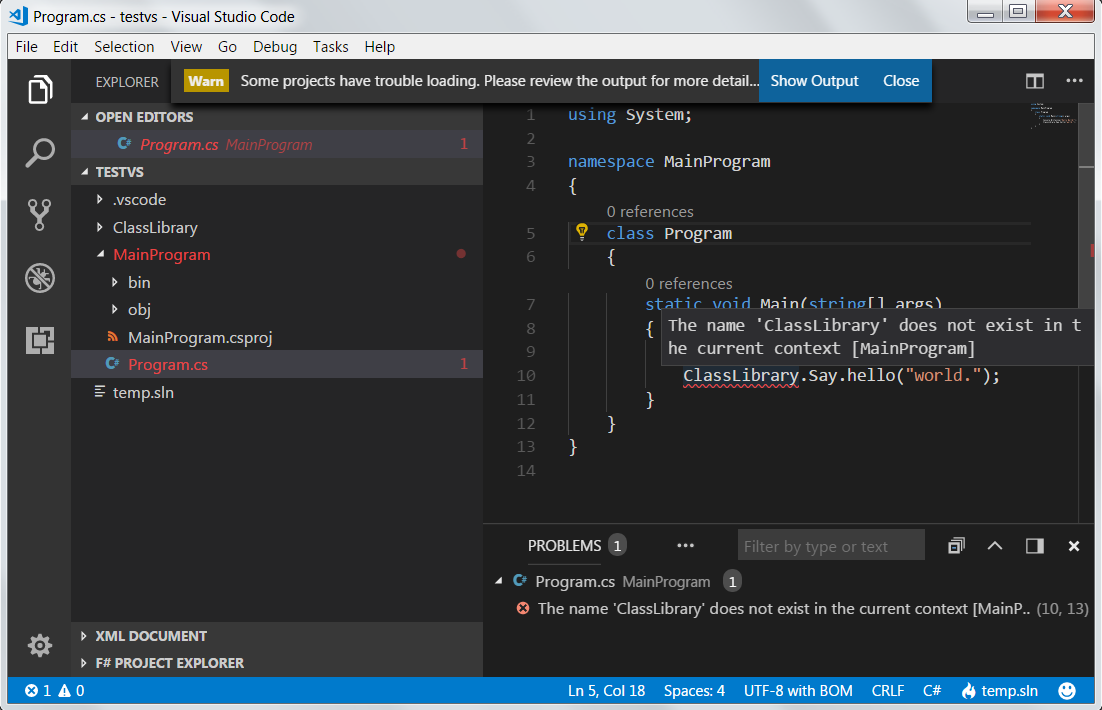The height and width of the screenshot is (710, 1102).
Task: Open the Tasks menu
Action: click(x=330, y=46)
